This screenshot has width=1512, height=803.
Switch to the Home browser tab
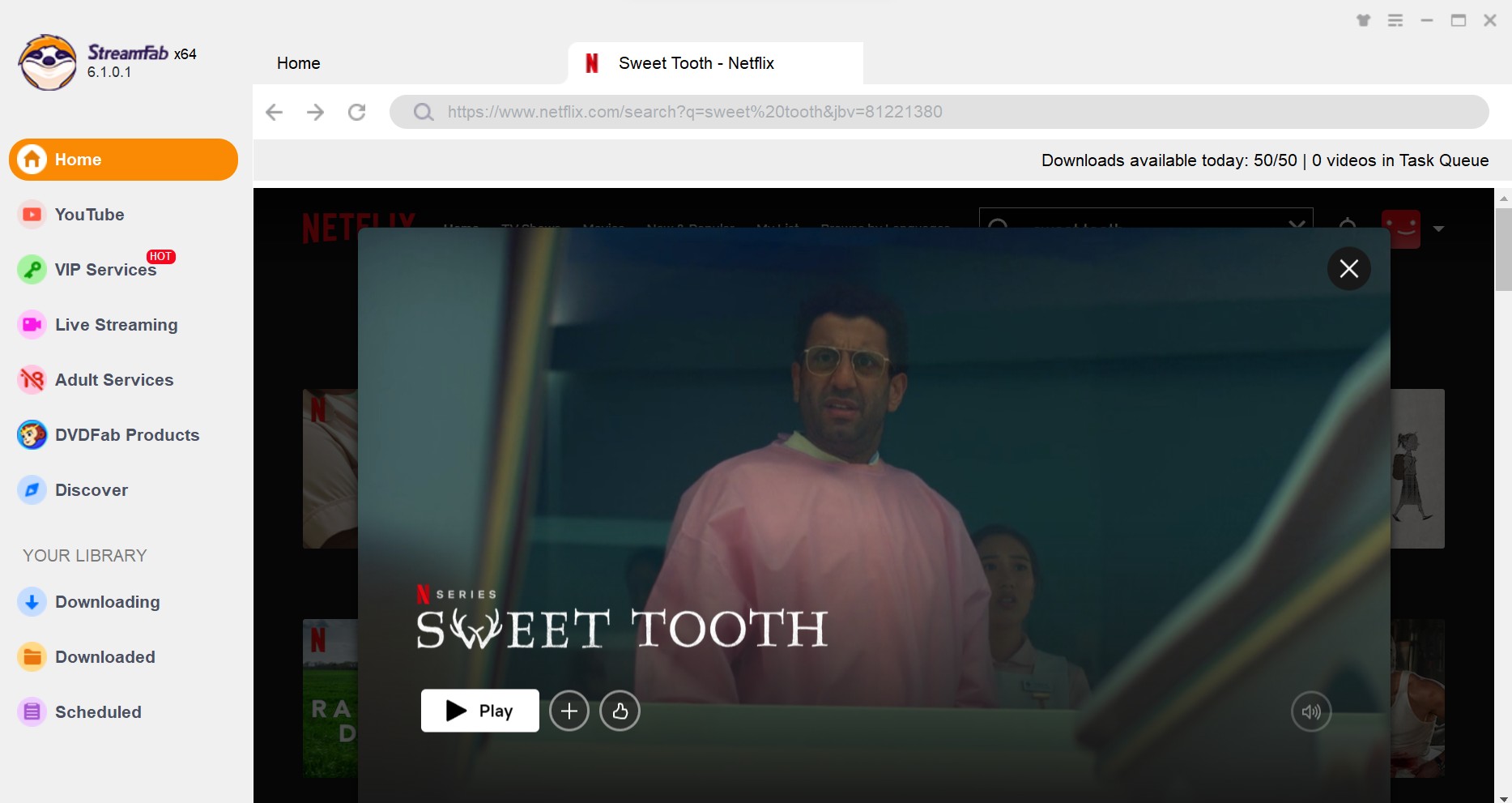[299, 63]
